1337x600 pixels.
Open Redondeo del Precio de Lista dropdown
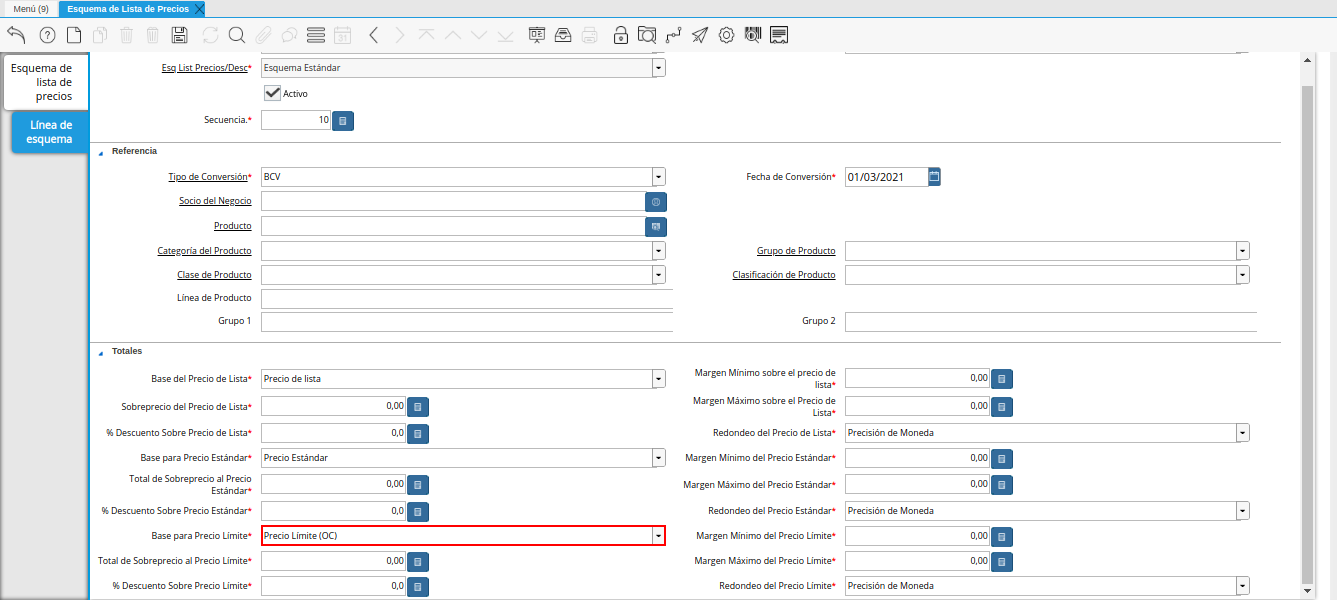(1242, 433)
